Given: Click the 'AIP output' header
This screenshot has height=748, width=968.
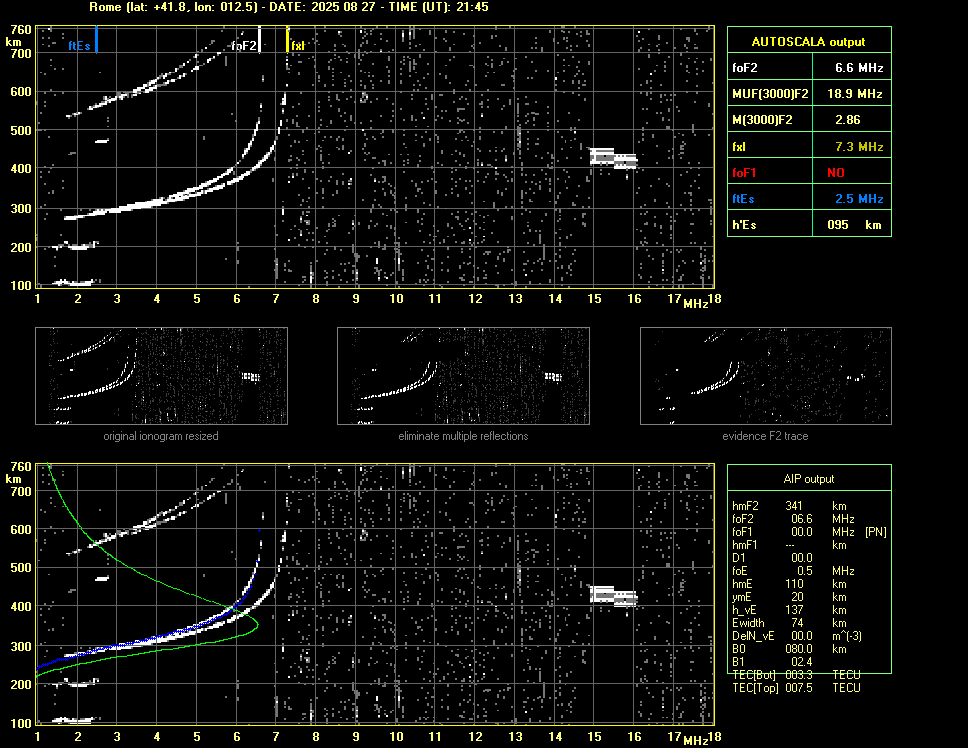Looking at the screenshot, I should tap(808, 479).
